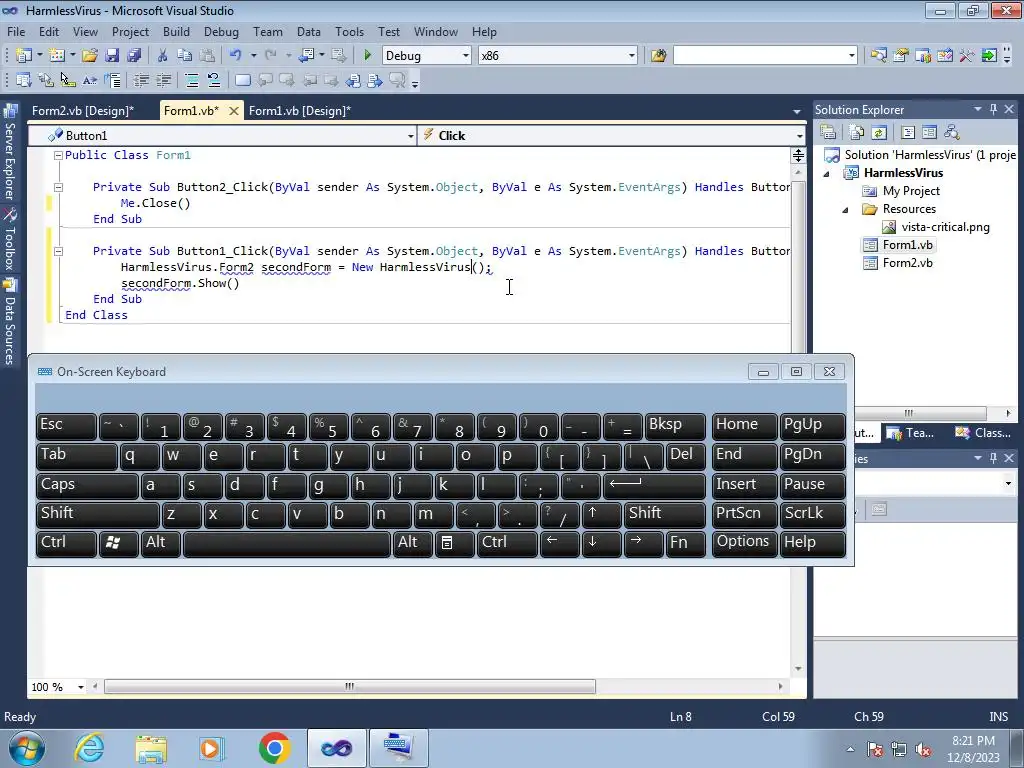Refresh Solution Explorer with green arrows icon
This screenshot has height=768, width=1024.
(x=879, y=133)
